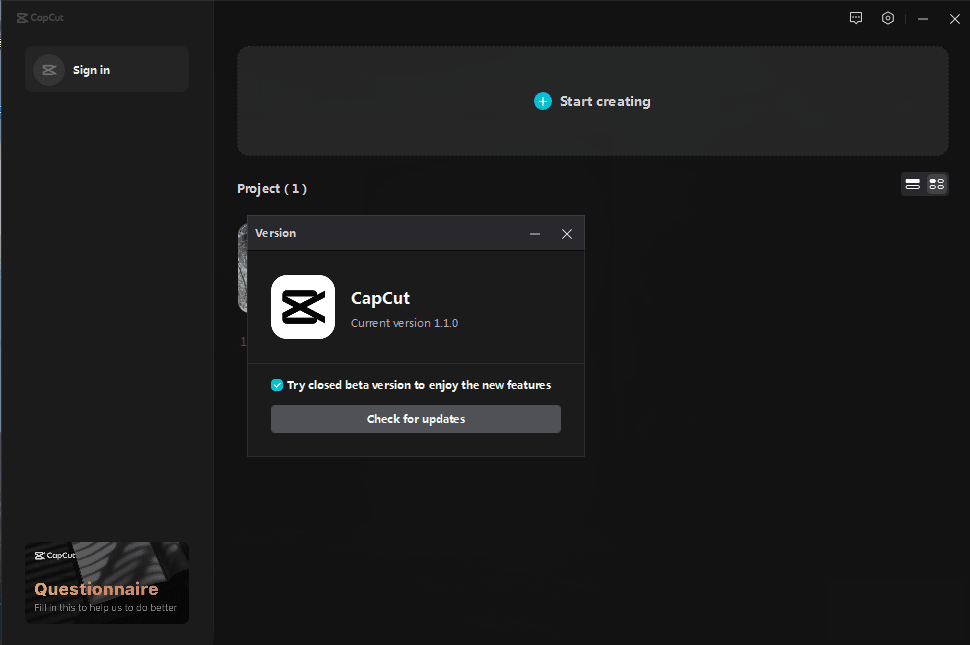Click the Version dialog title
This screenshot has width=970, height=645.
click(276, 233)
